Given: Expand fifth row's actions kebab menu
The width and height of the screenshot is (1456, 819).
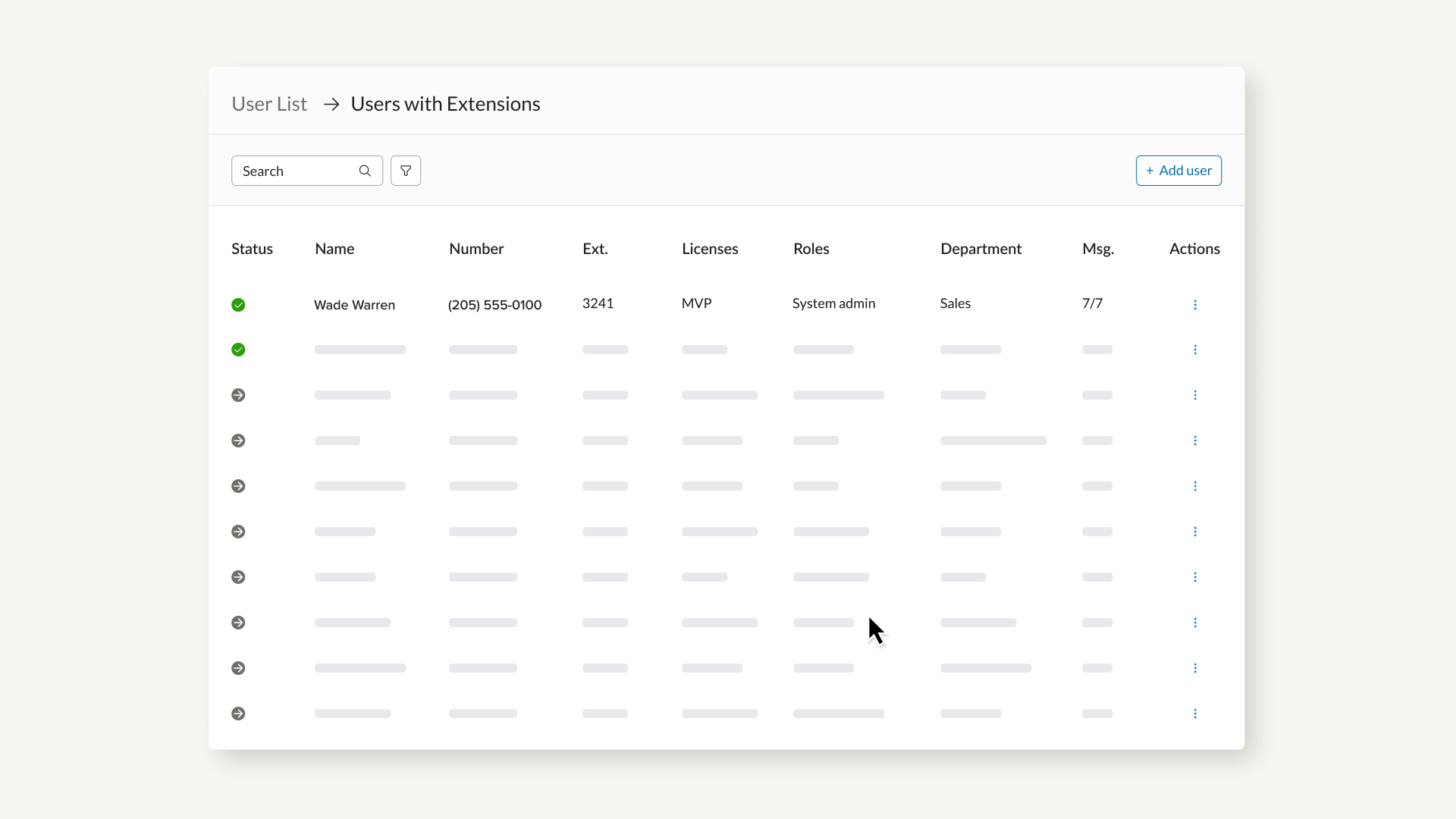Looking at the screenshot, I should coord(1195,486).
